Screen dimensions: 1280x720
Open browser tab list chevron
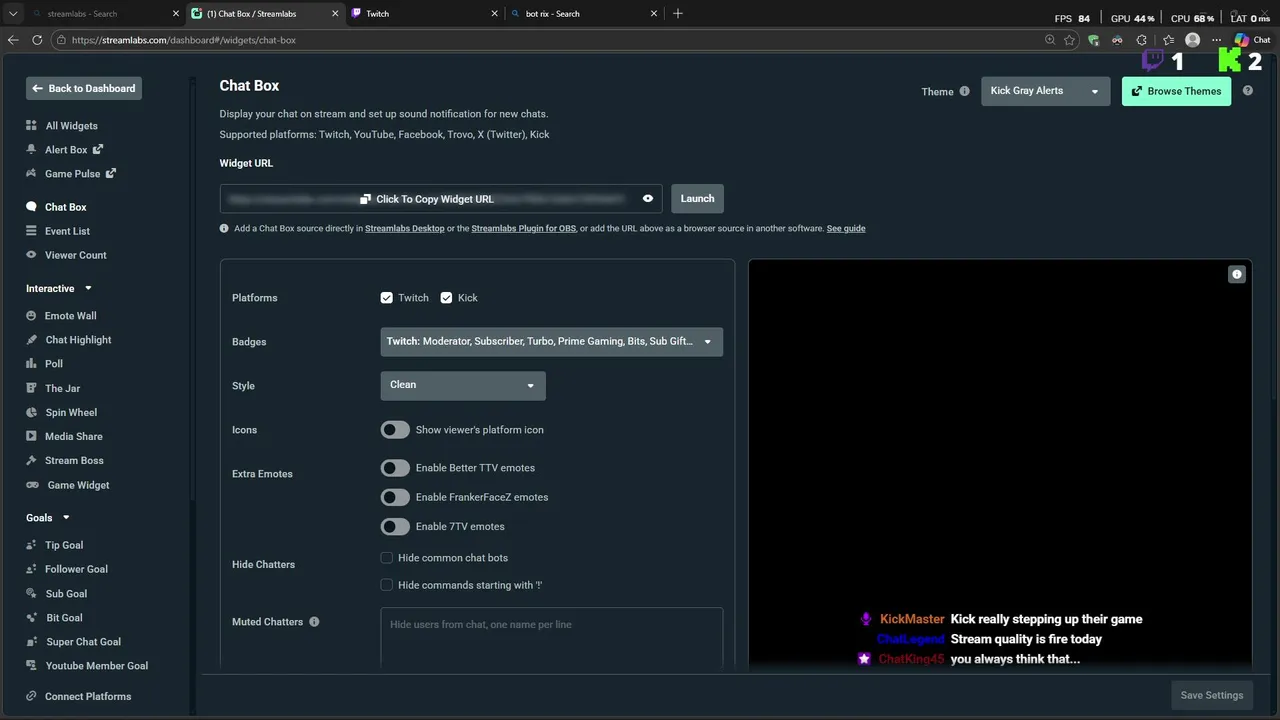pos(13,14)
